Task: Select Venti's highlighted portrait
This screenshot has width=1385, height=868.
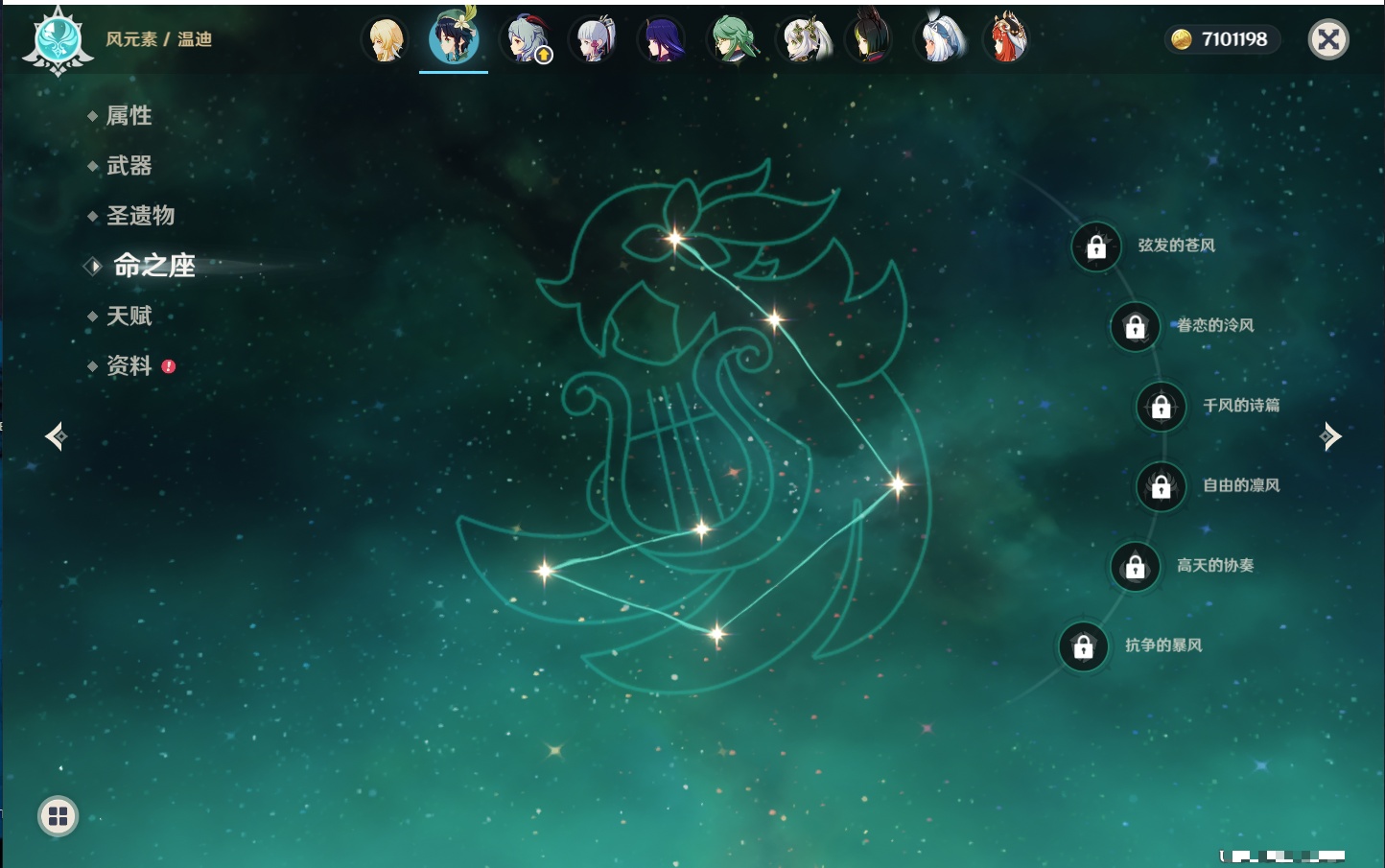Action: [454, 38]
